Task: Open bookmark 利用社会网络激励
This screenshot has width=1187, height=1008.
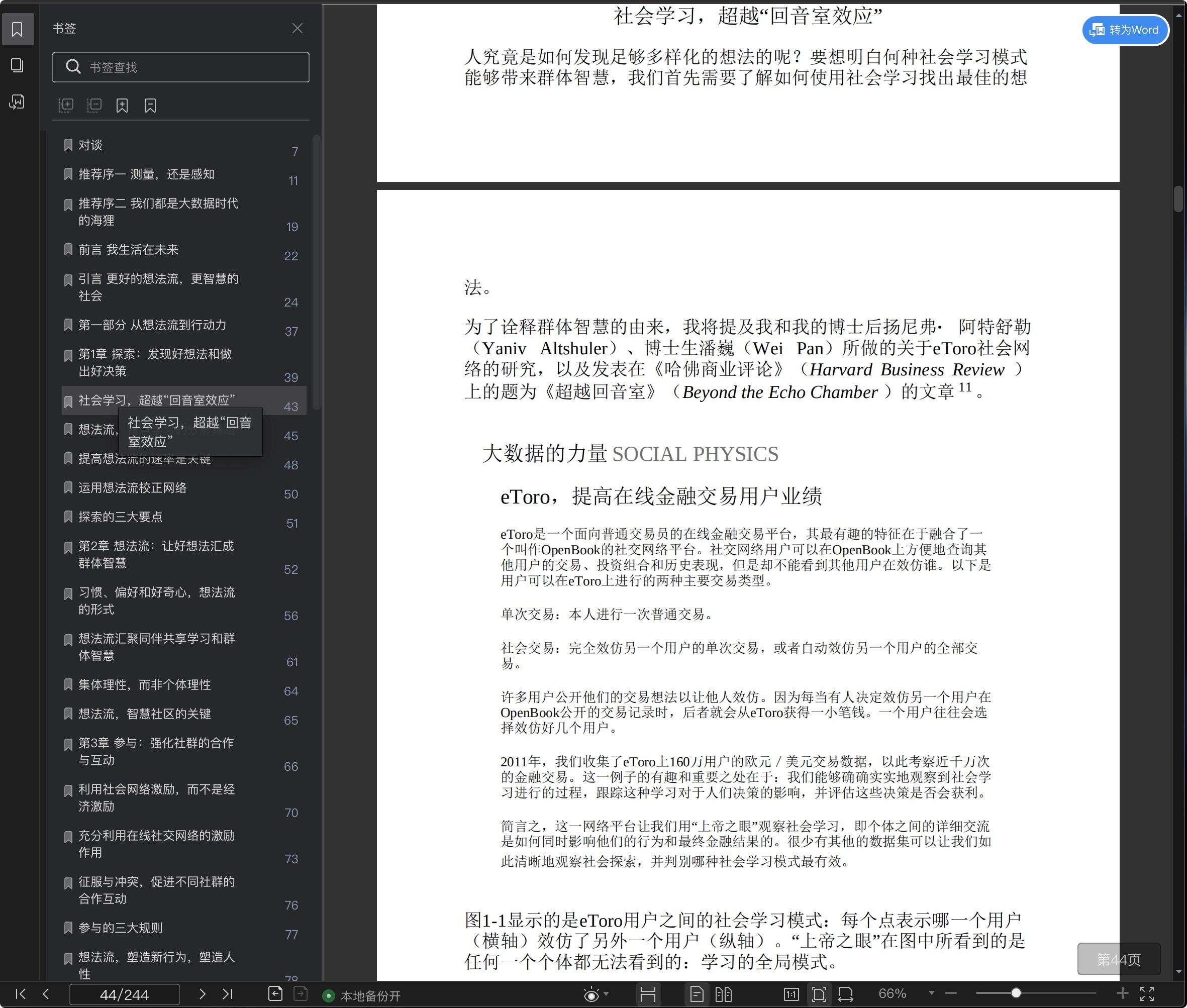Action: 184,798
